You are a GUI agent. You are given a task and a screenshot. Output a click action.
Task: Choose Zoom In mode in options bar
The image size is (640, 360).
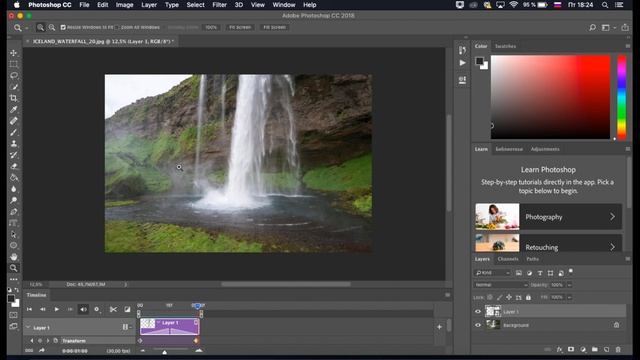point(40,27)
